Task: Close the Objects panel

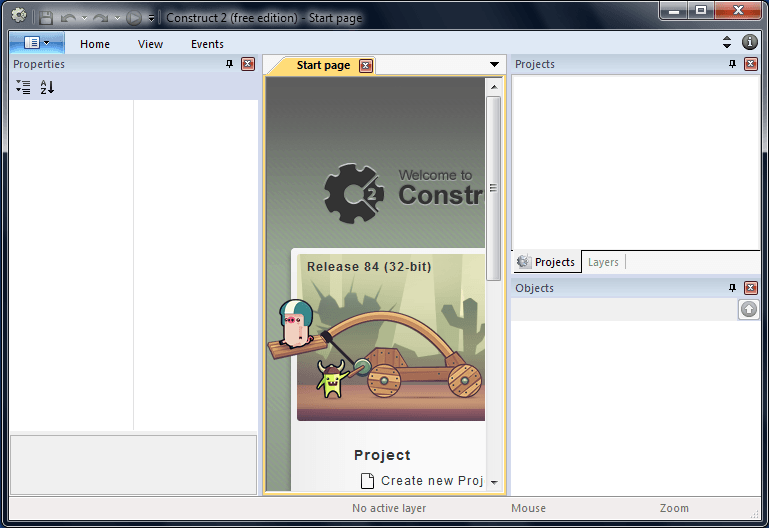Action: coord(751,288)
